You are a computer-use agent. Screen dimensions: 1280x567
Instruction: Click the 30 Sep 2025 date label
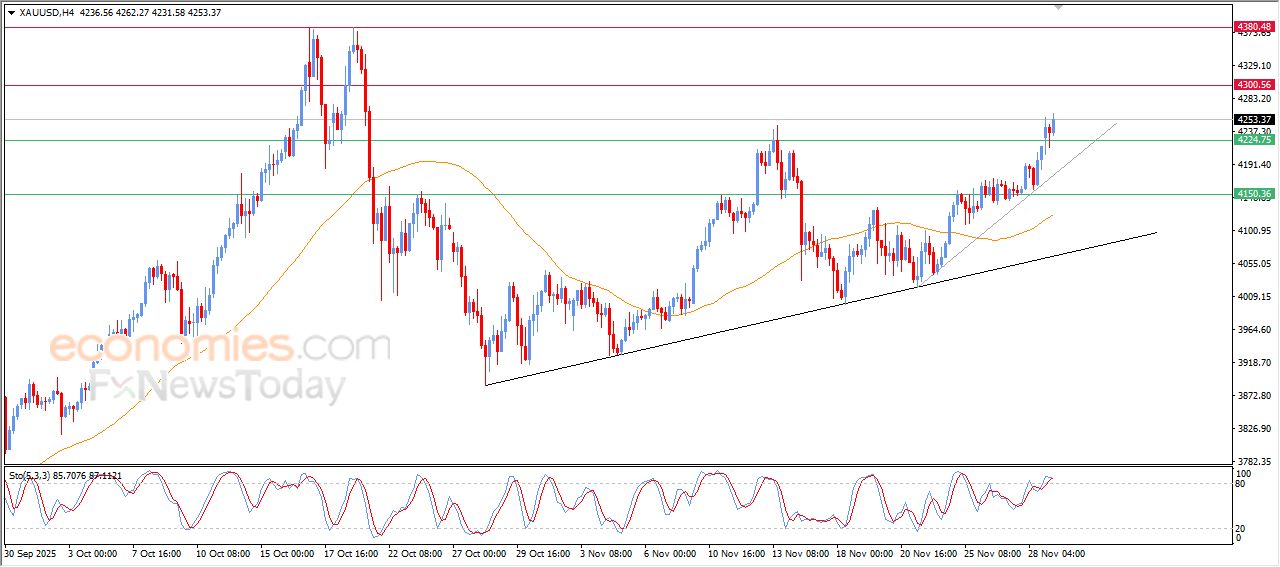click(32, 552)
